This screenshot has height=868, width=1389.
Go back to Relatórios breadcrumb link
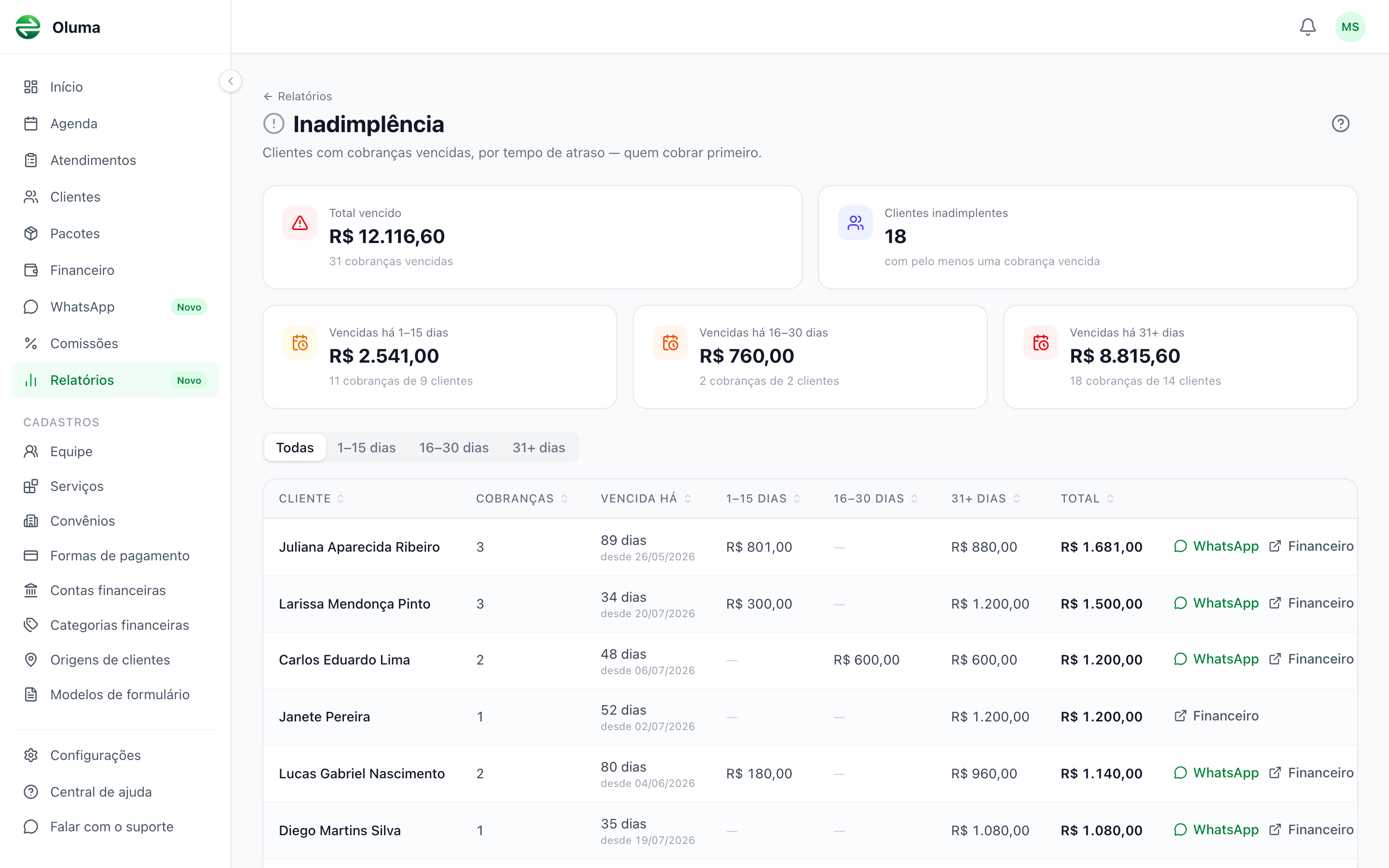pos(297,96)
